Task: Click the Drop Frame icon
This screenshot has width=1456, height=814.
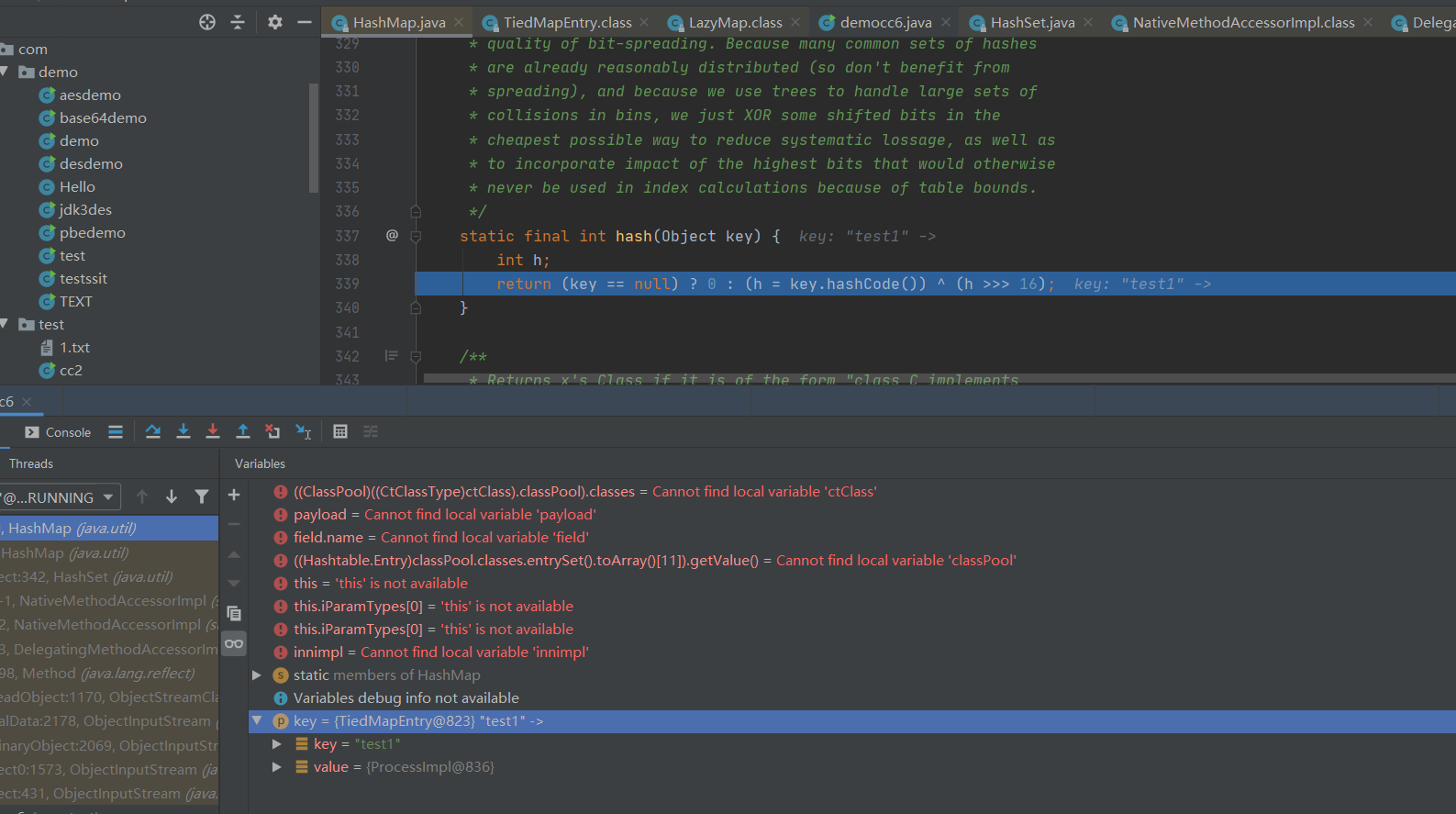Action: click(x=272, y=431)
